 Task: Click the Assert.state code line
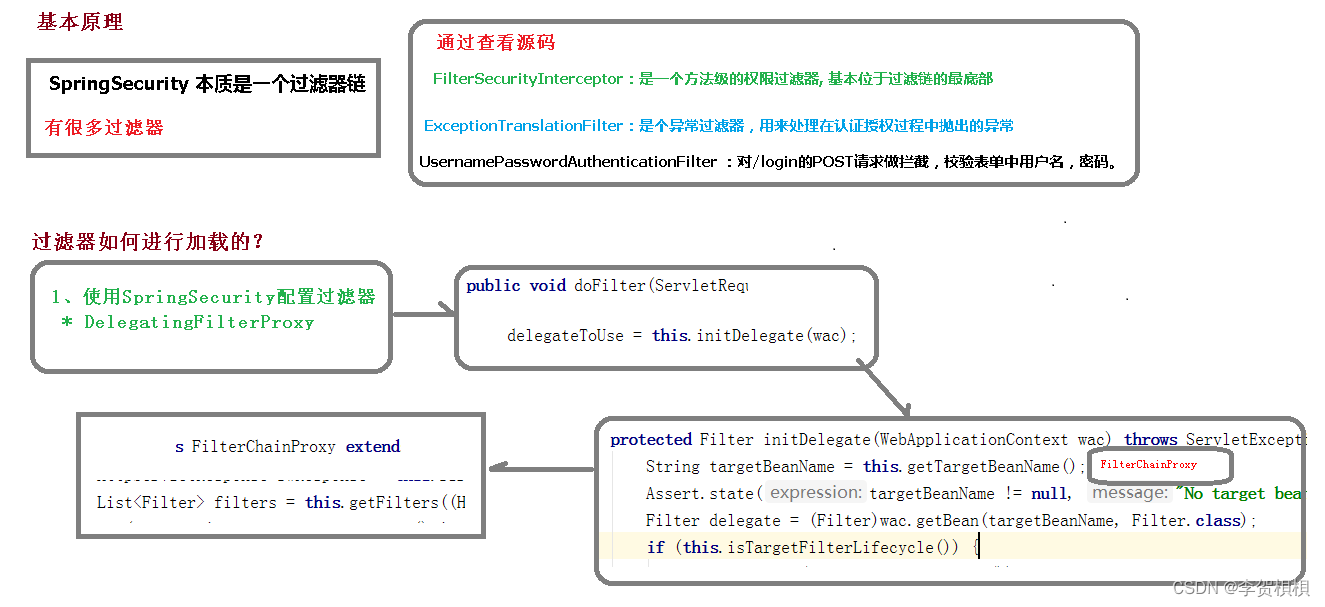974,494
